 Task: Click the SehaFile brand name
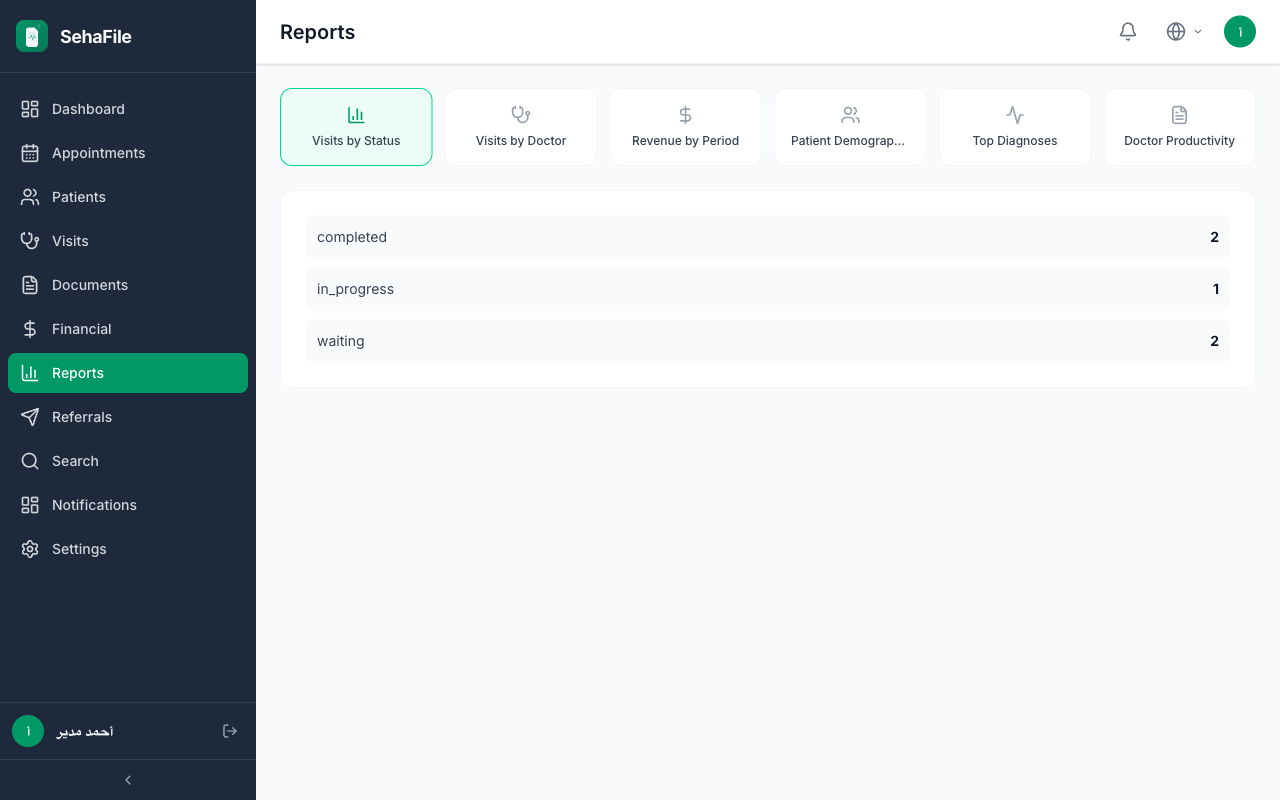(x=96, y=37)
